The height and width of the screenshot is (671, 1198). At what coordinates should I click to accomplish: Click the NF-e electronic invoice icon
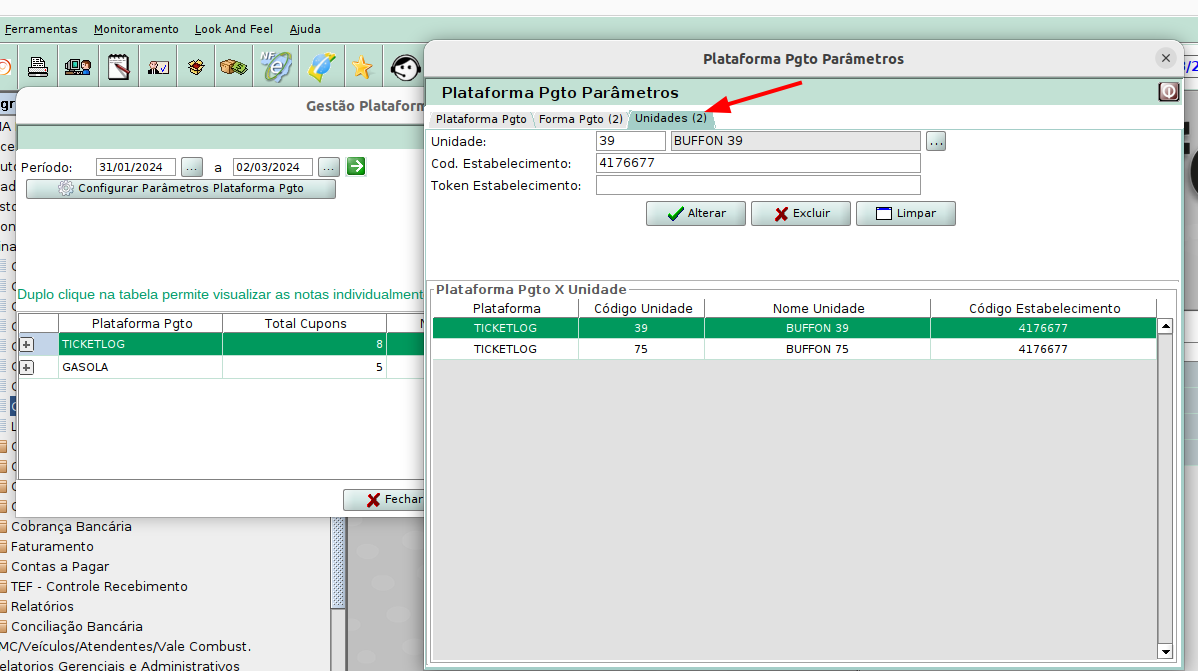coord(275,67)
